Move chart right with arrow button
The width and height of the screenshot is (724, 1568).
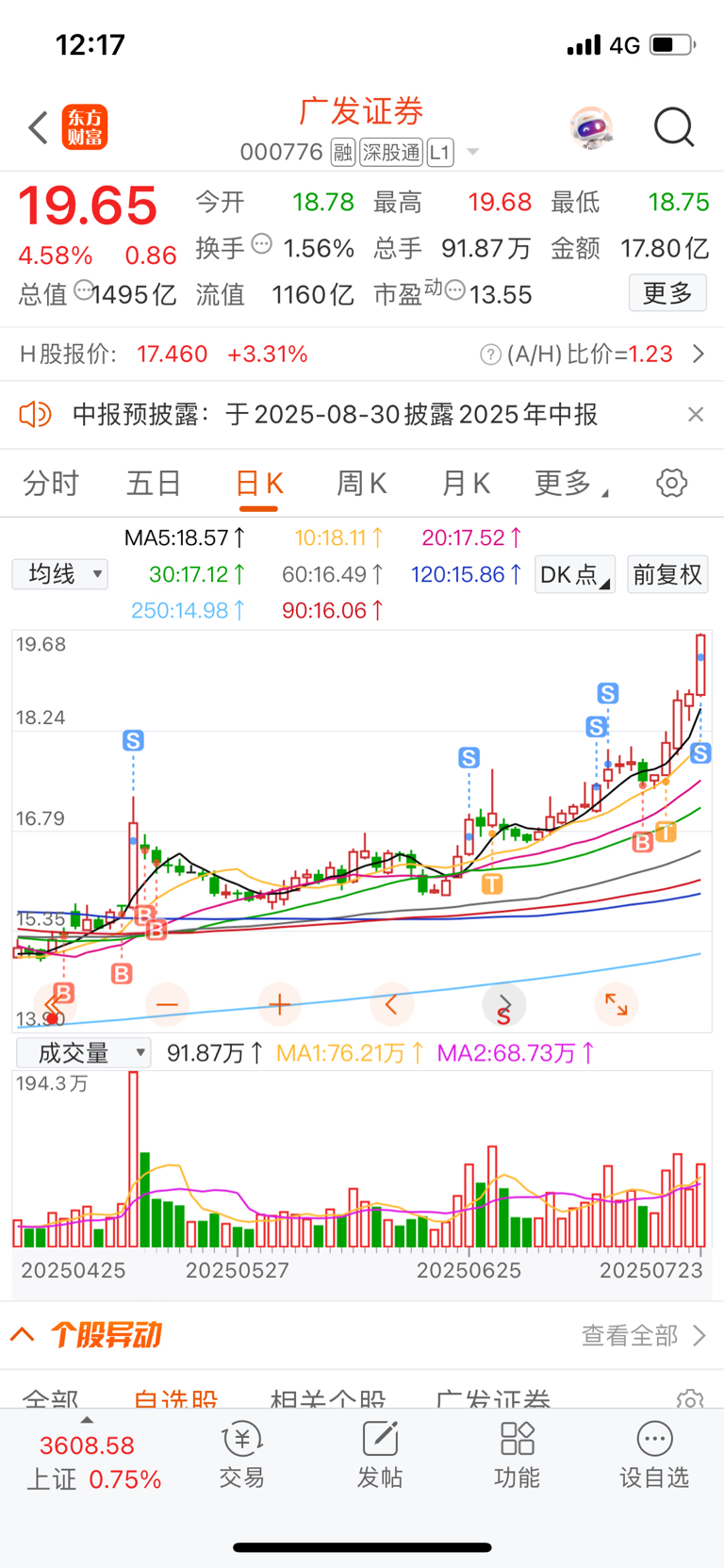tap(503, 1005)
